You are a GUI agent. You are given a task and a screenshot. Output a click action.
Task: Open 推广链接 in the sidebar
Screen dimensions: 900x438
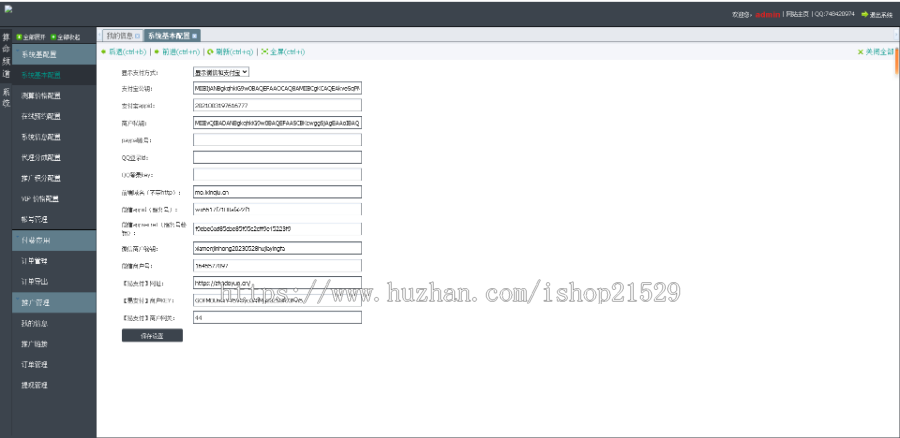click(54, 344)
